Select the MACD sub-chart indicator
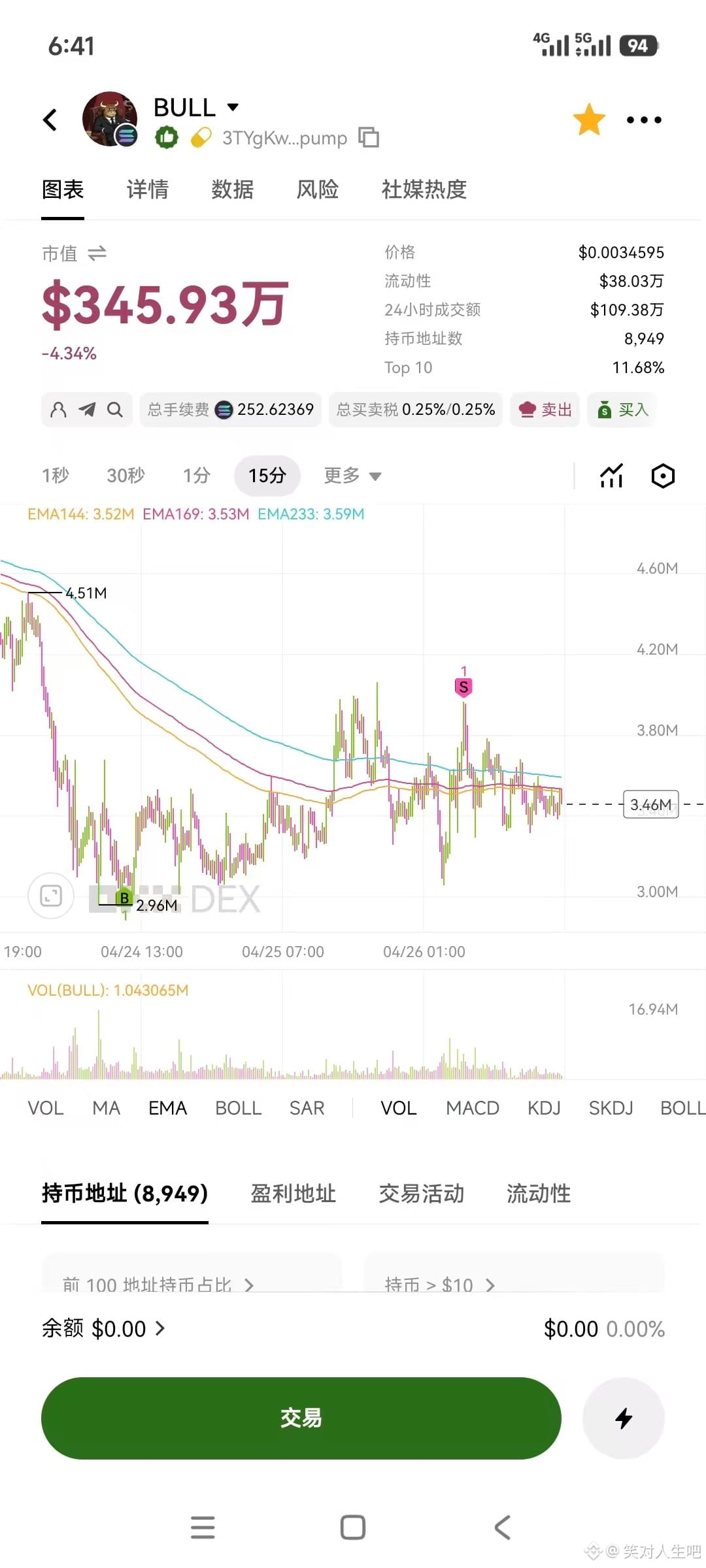This screenshot has width=706, height=1568. (x=473, y=1108)
